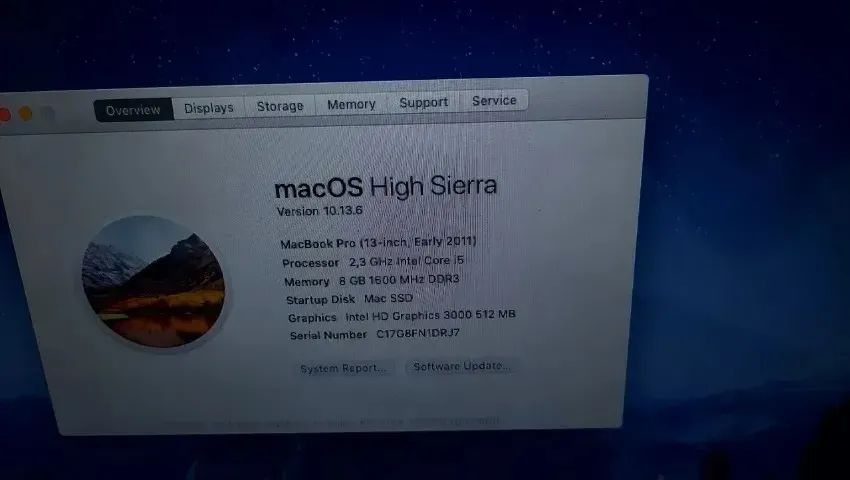Click the 'Processor' label
This screenshot has width=850, height=480.
311,263
